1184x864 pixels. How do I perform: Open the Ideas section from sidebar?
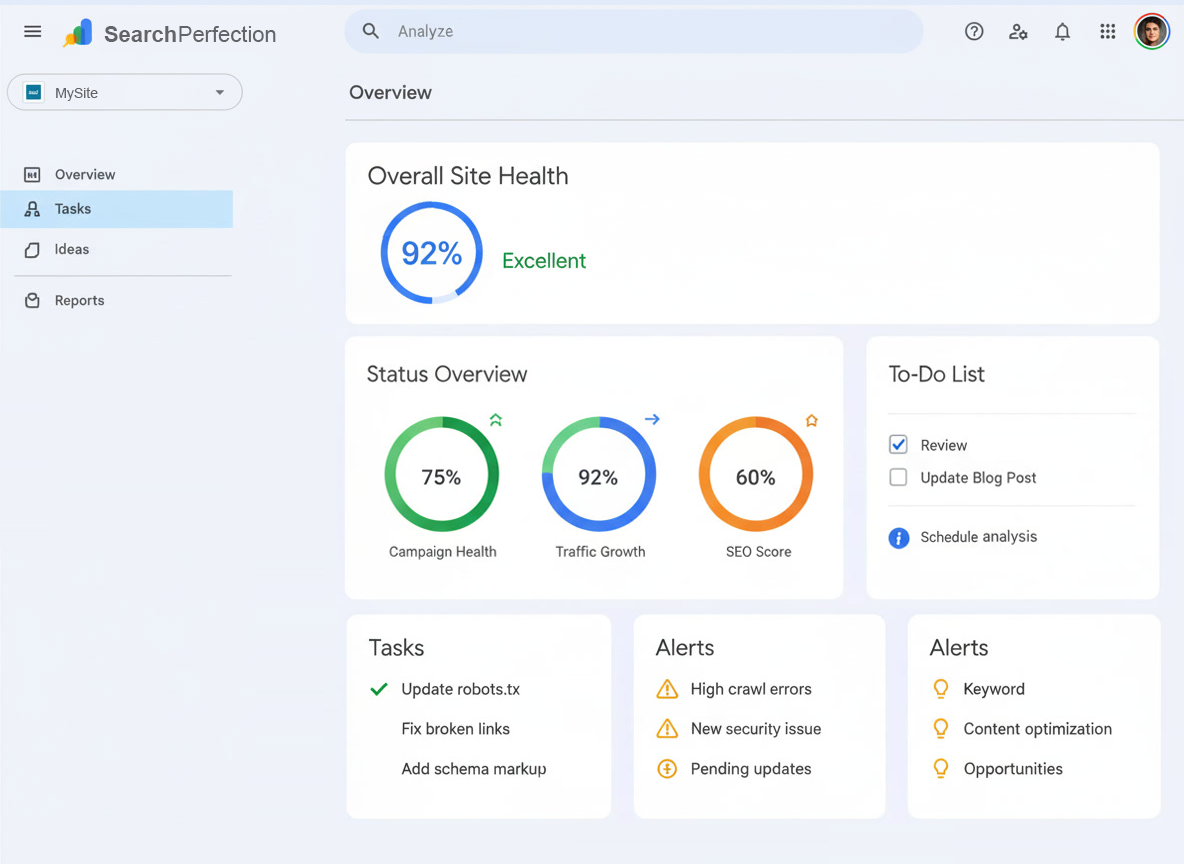pyautogui.click(x=73, y=249)
